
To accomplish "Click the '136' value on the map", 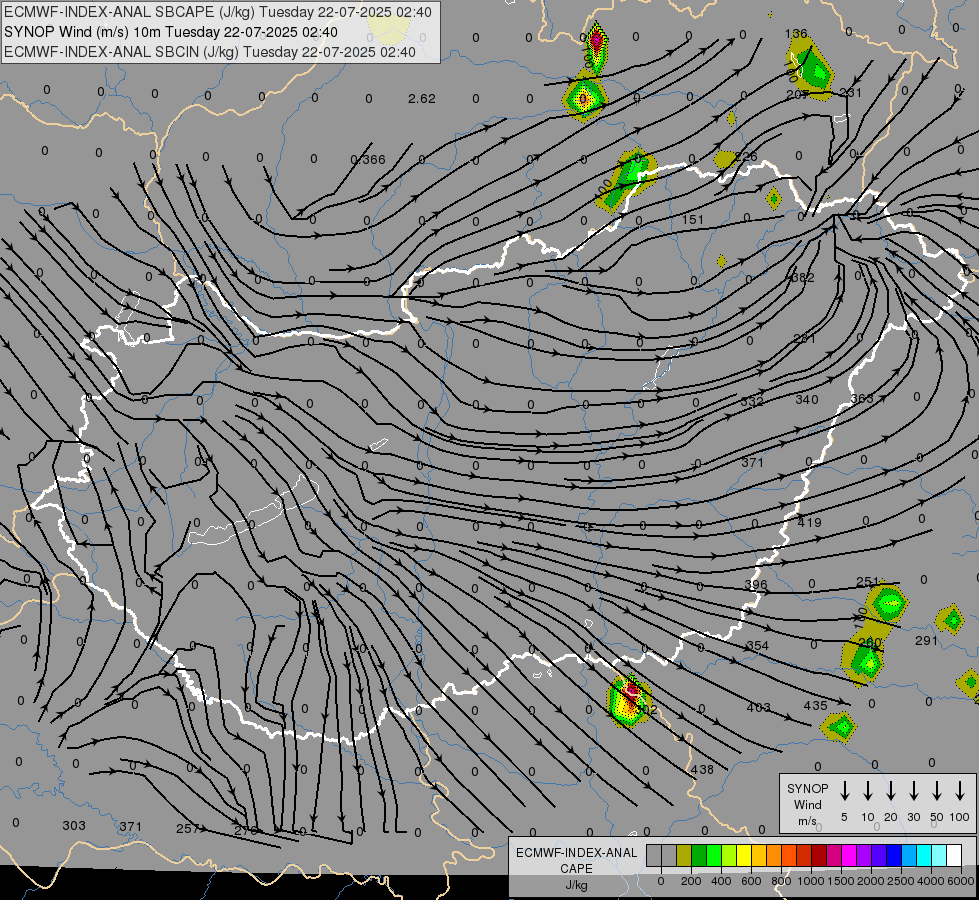I will [x=796, y=34].
